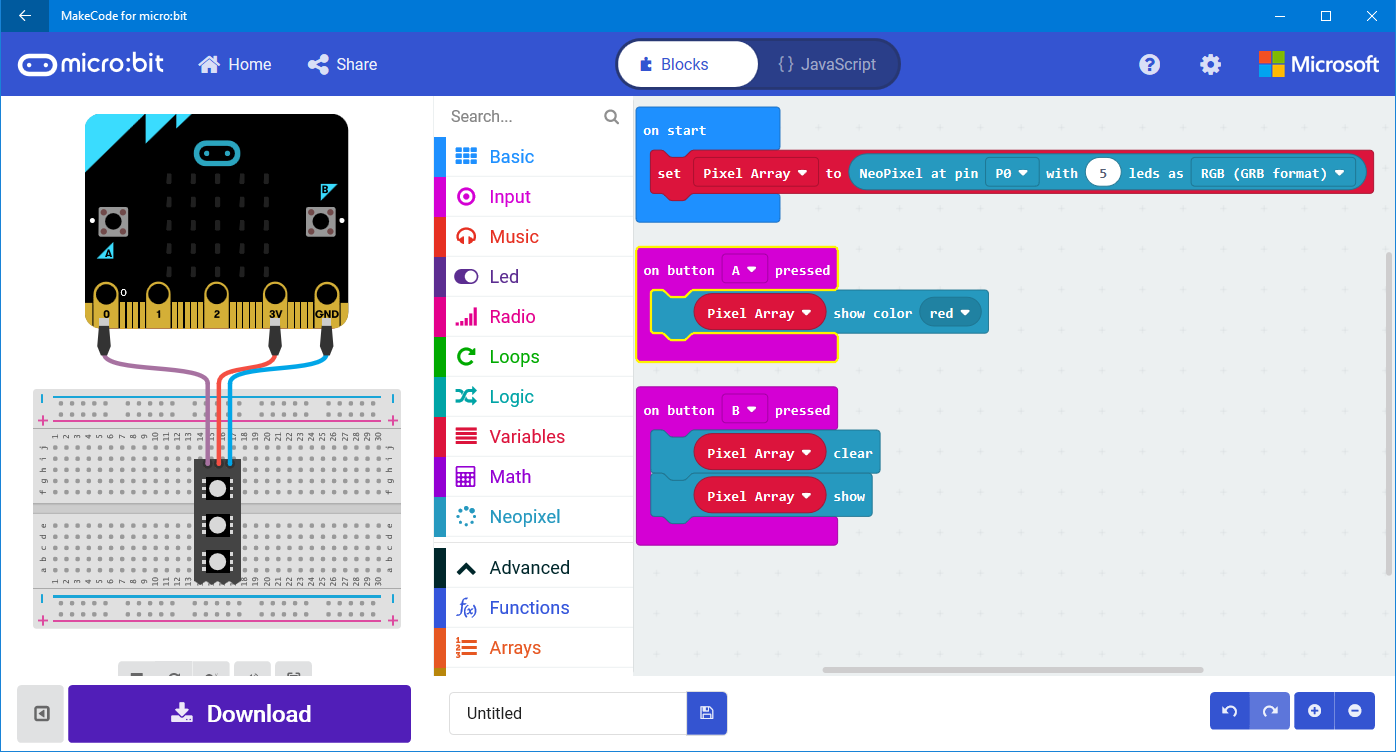Click the Share button

tap(343, 64)
